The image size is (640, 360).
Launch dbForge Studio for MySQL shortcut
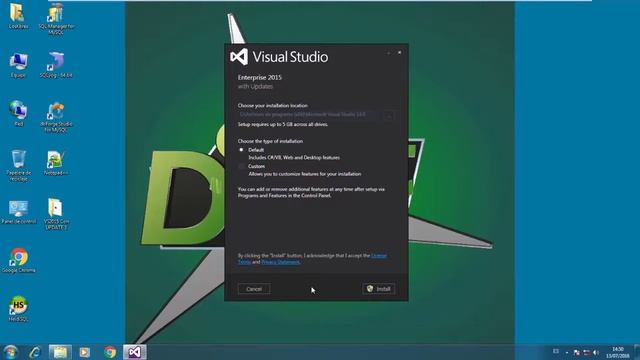click(x=56, y=117)
